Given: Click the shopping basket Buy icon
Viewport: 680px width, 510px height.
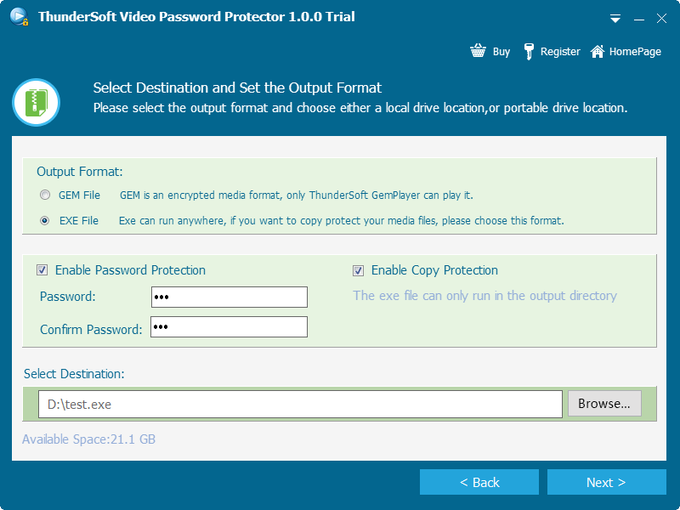Looking at the screenshot, I should (x=478, y=51).
